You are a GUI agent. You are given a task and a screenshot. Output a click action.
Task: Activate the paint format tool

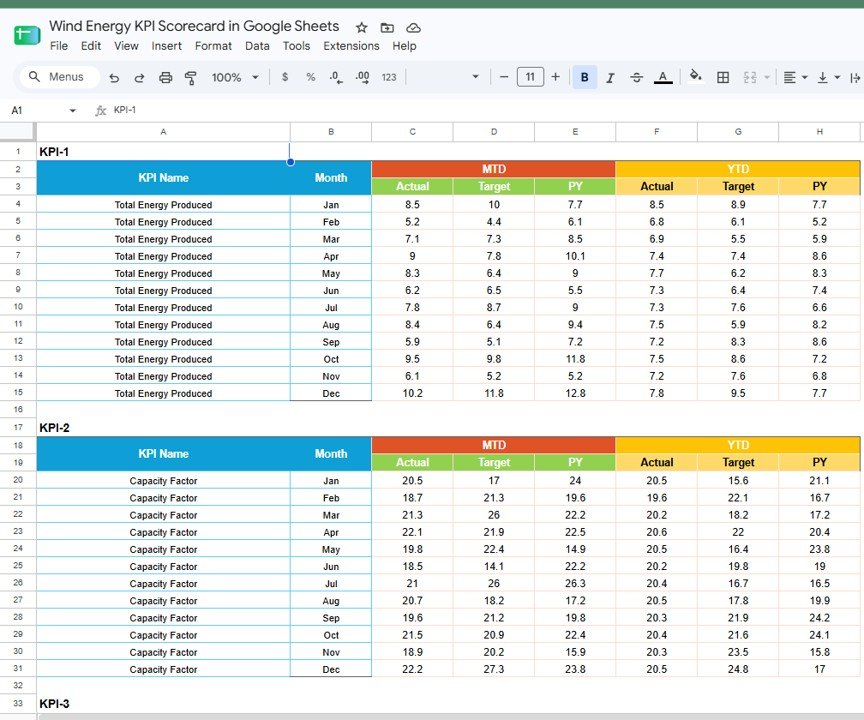(191, 78)
